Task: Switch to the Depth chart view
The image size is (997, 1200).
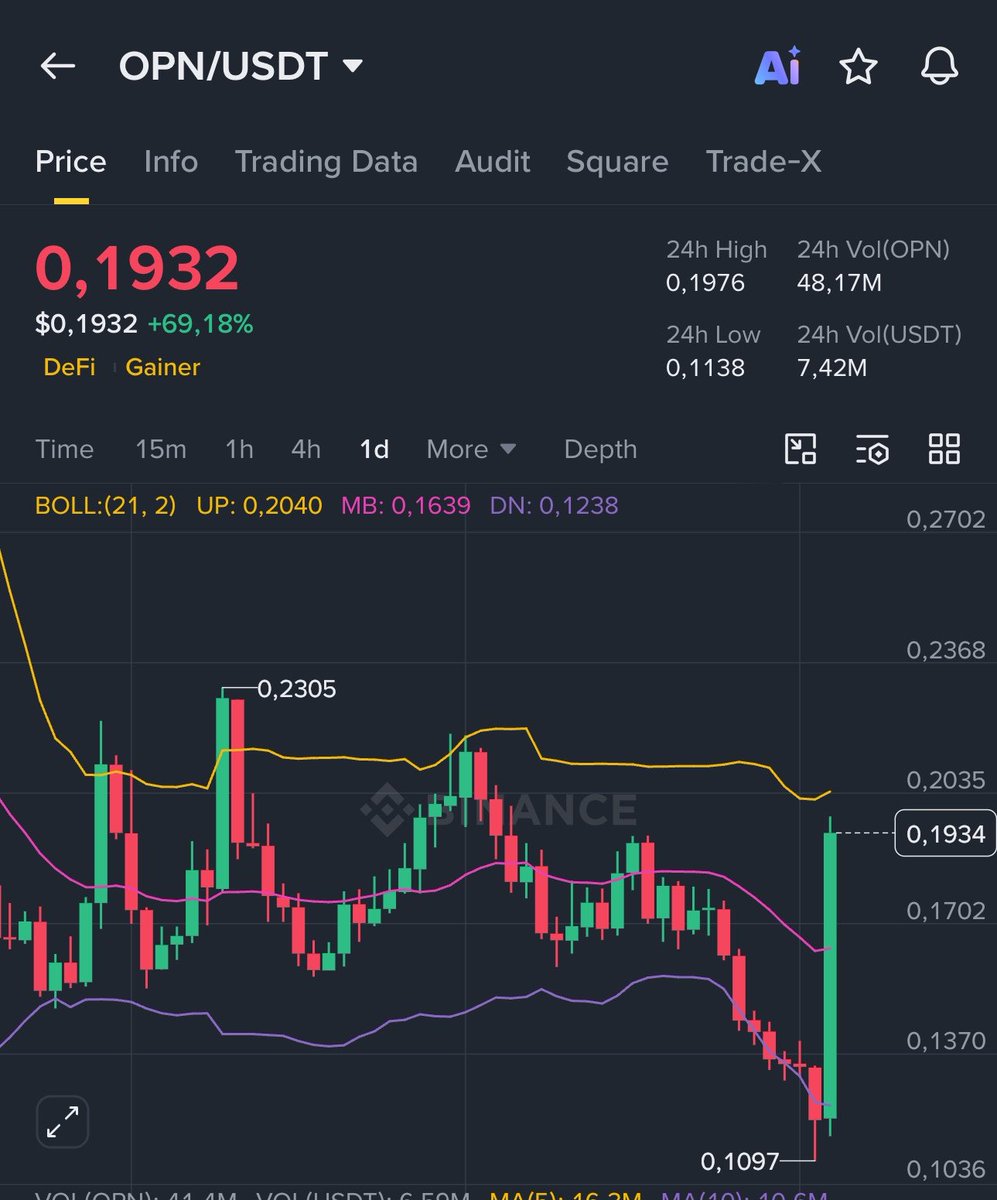Action: (x=600, y=449)
